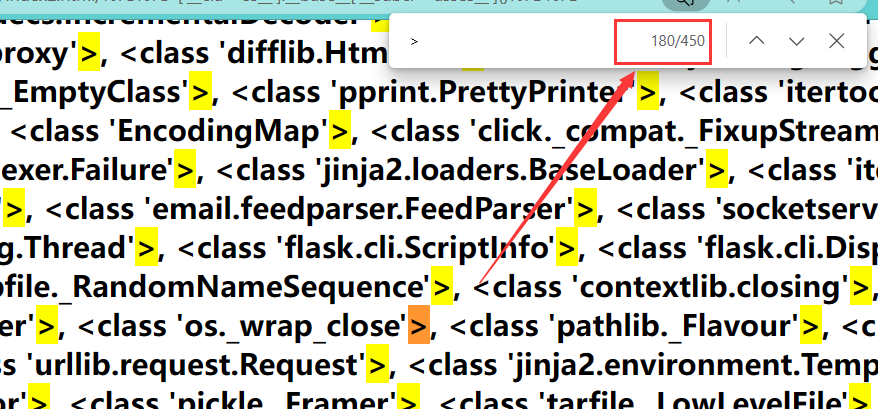
Task: Click the 180/450 match counter
Action: click(678, 41)
